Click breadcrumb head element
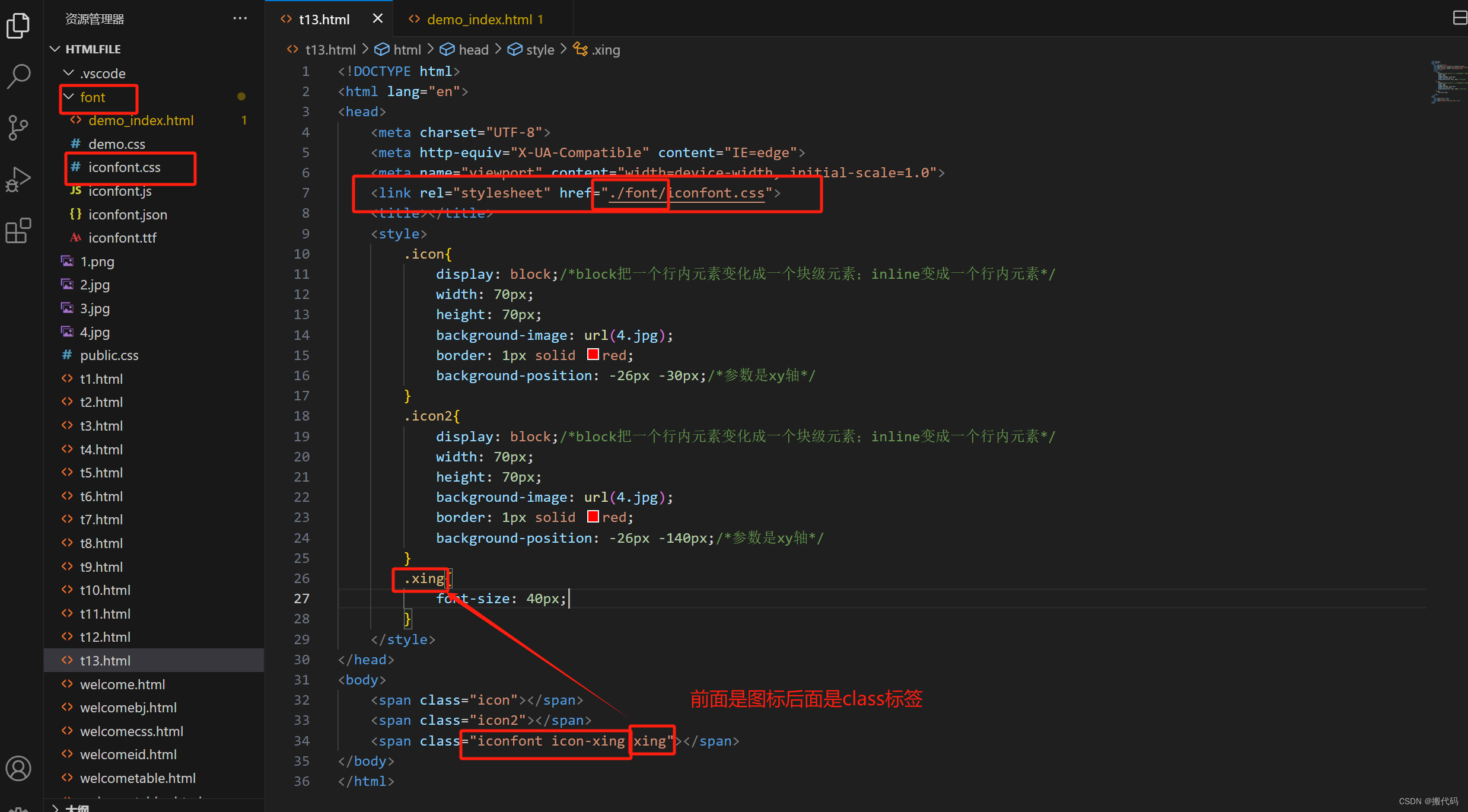 [464, 50]
